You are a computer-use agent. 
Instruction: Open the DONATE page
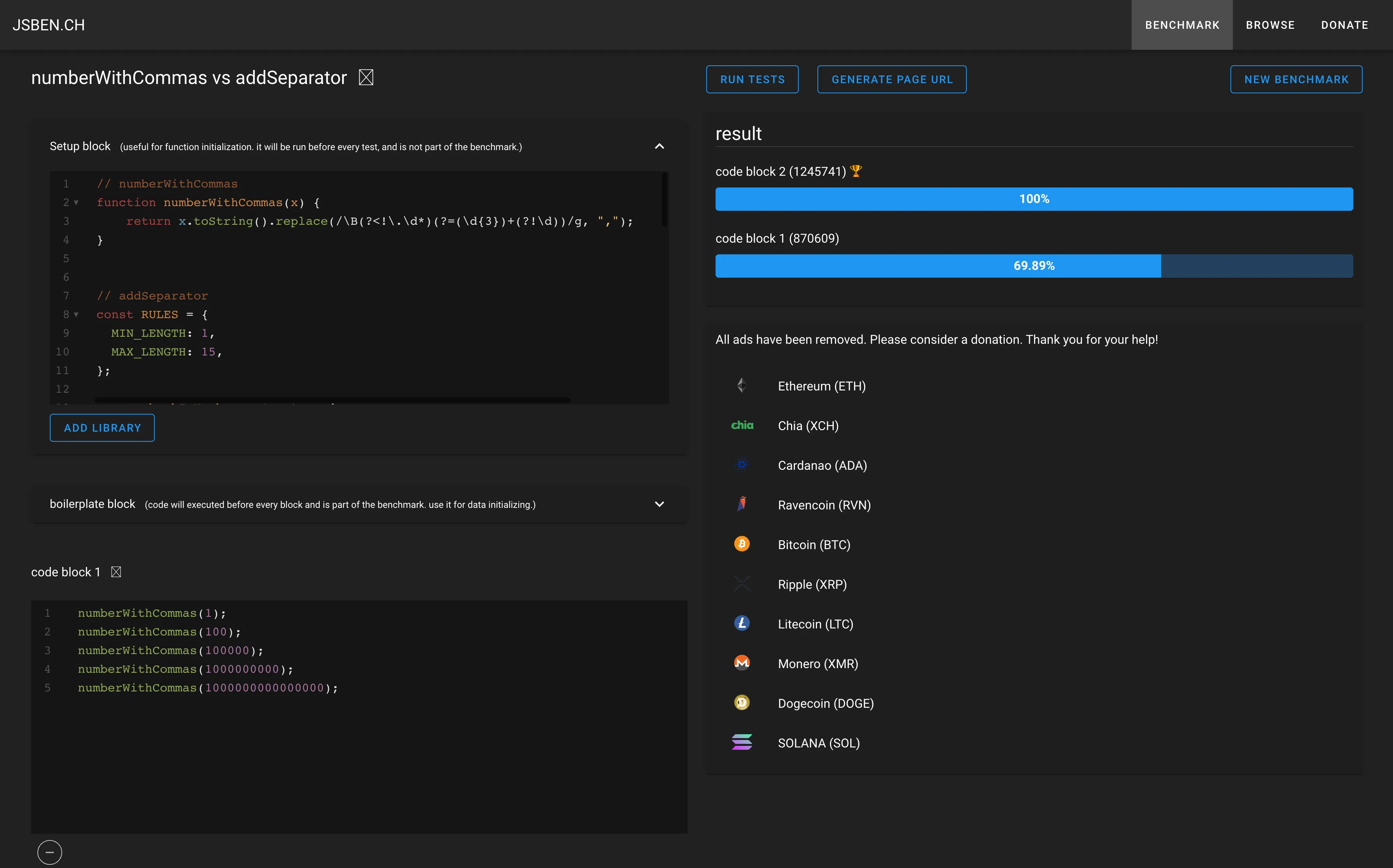click(x=1345, y=24)
